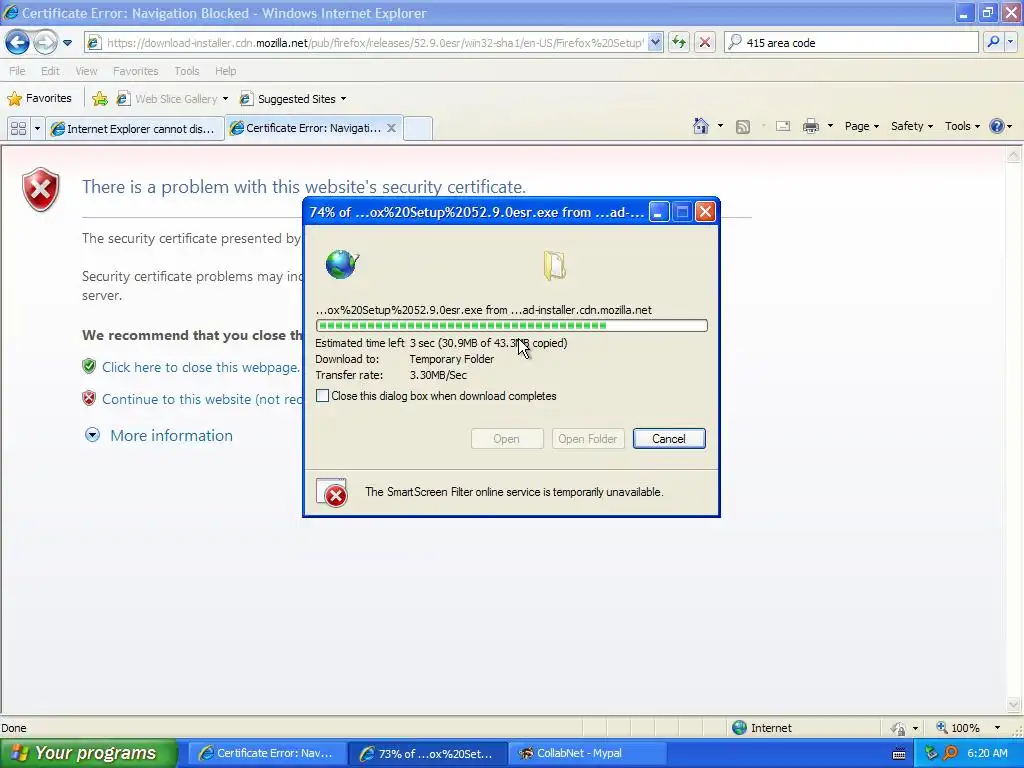Refresh the page with green arrows icon

tap(679, 42)
